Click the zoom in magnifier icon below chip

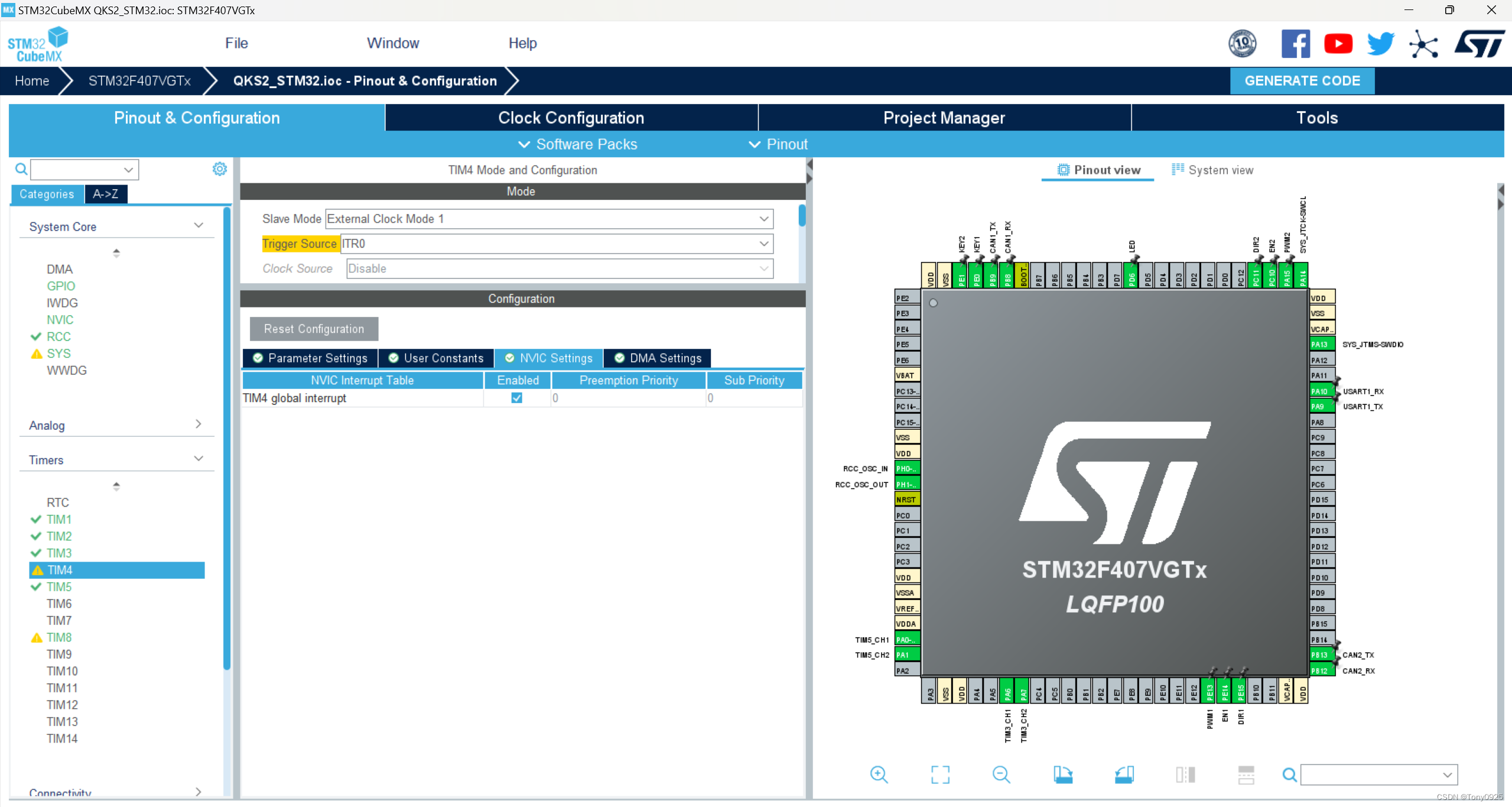tap(879, 774)
